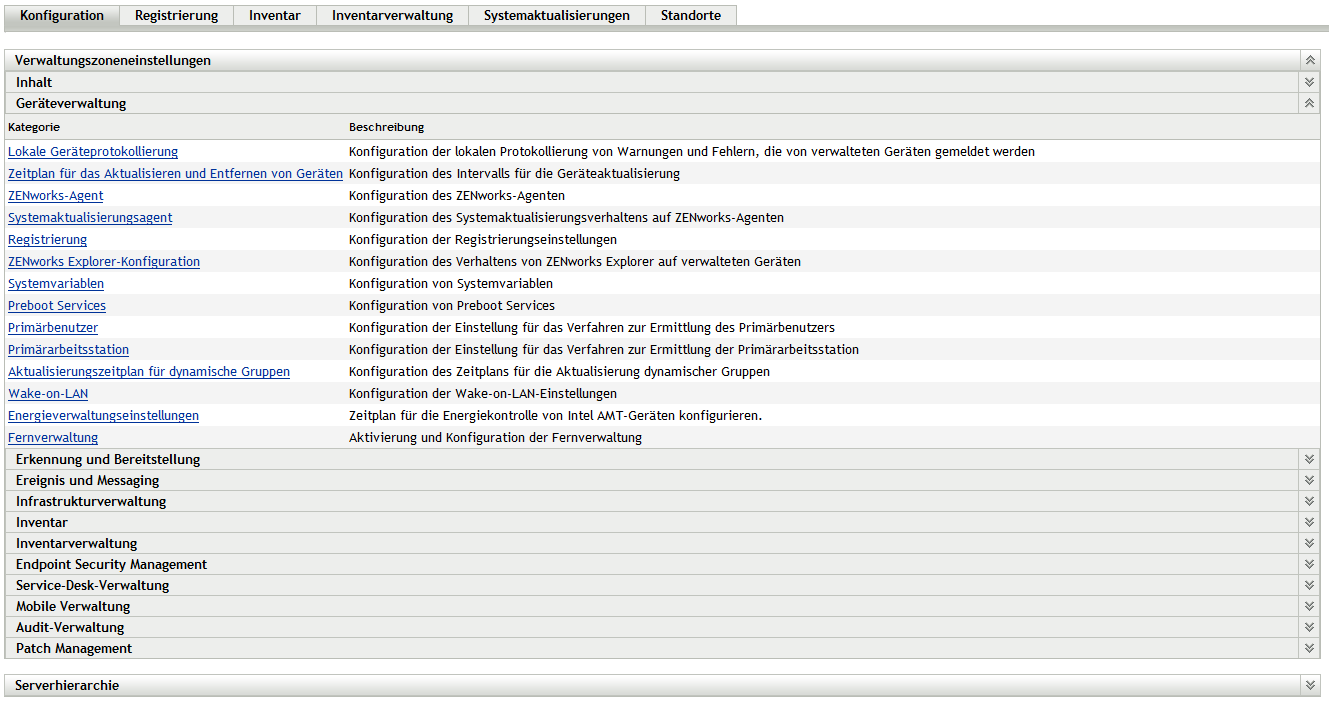
Task: Open Preboot Services configuration
Action: [57, 306]
